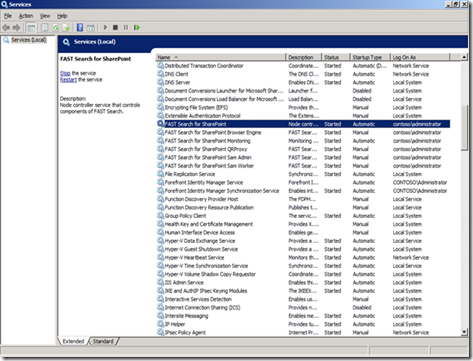The image size is (473, 361).
Task: Select Function Discovery Provider Host
Action: [303, 199]
